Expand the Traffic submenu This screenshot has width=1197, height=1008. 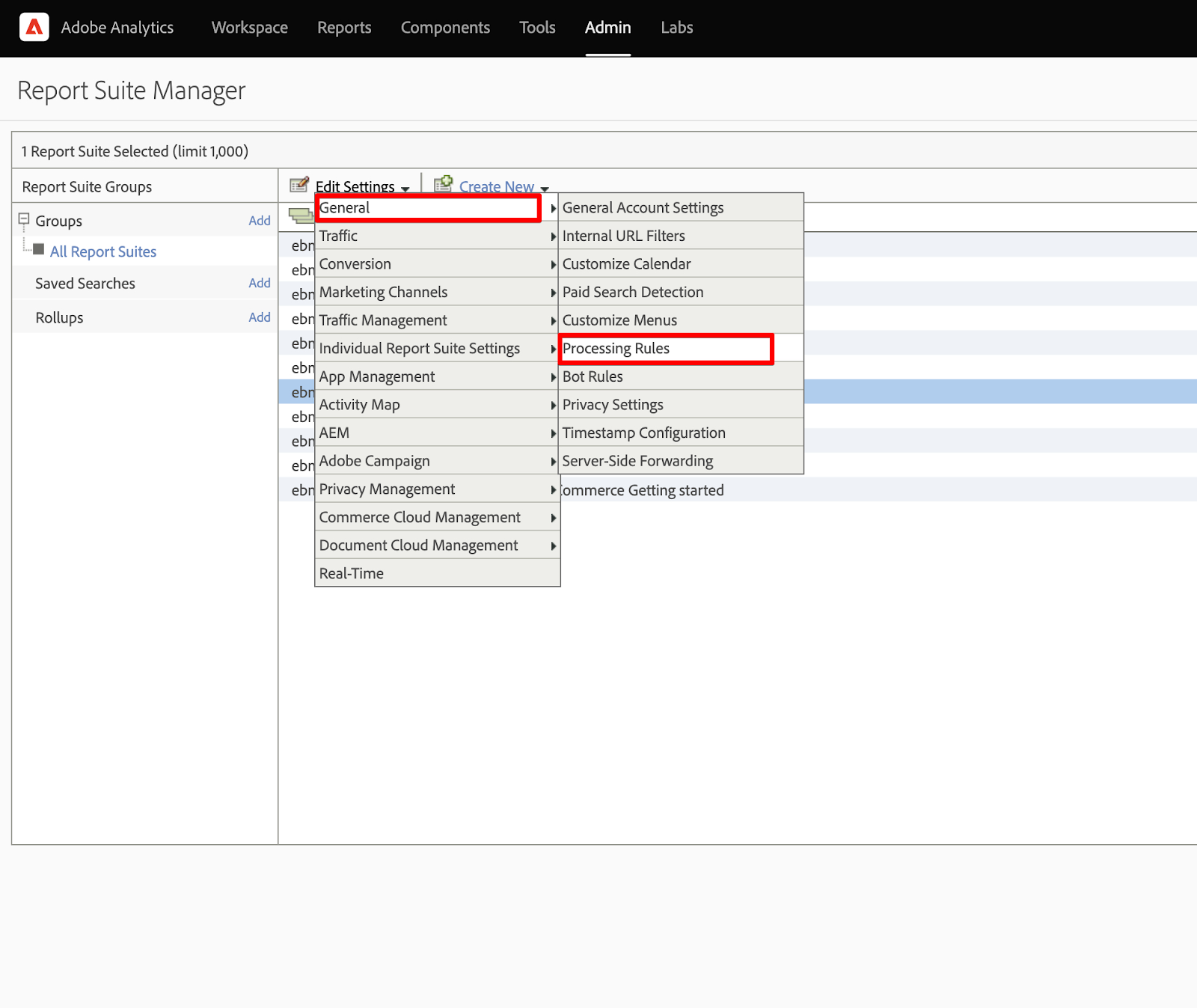[438, 236]
